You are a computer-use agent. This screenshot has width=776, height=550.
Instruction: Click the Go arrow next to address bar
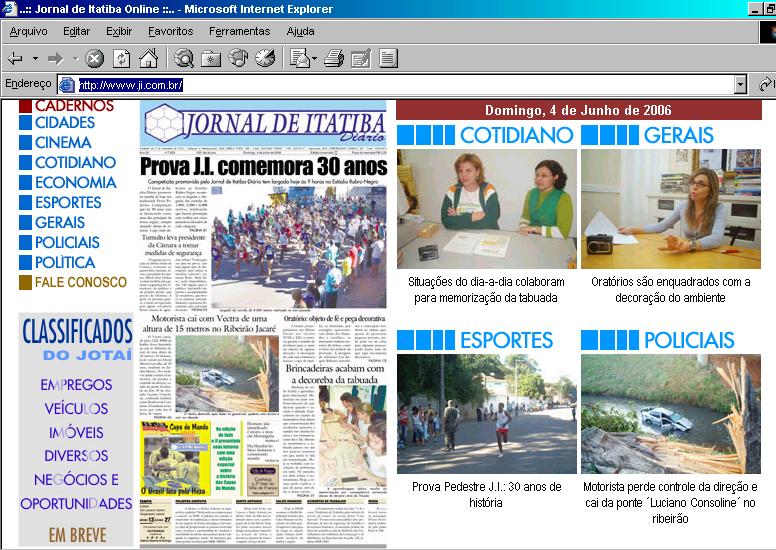pos(766,85)
